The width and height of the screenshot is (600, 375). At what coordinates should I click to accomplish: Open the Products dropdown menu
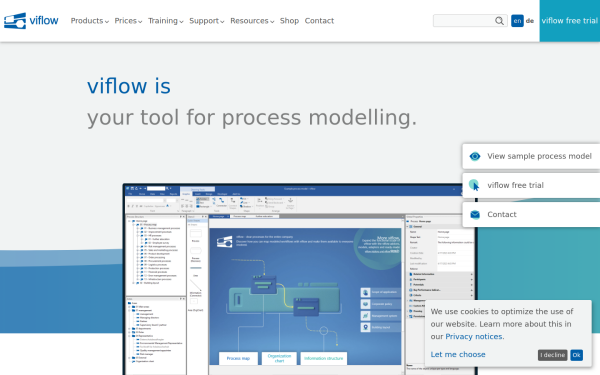point(90,21)
